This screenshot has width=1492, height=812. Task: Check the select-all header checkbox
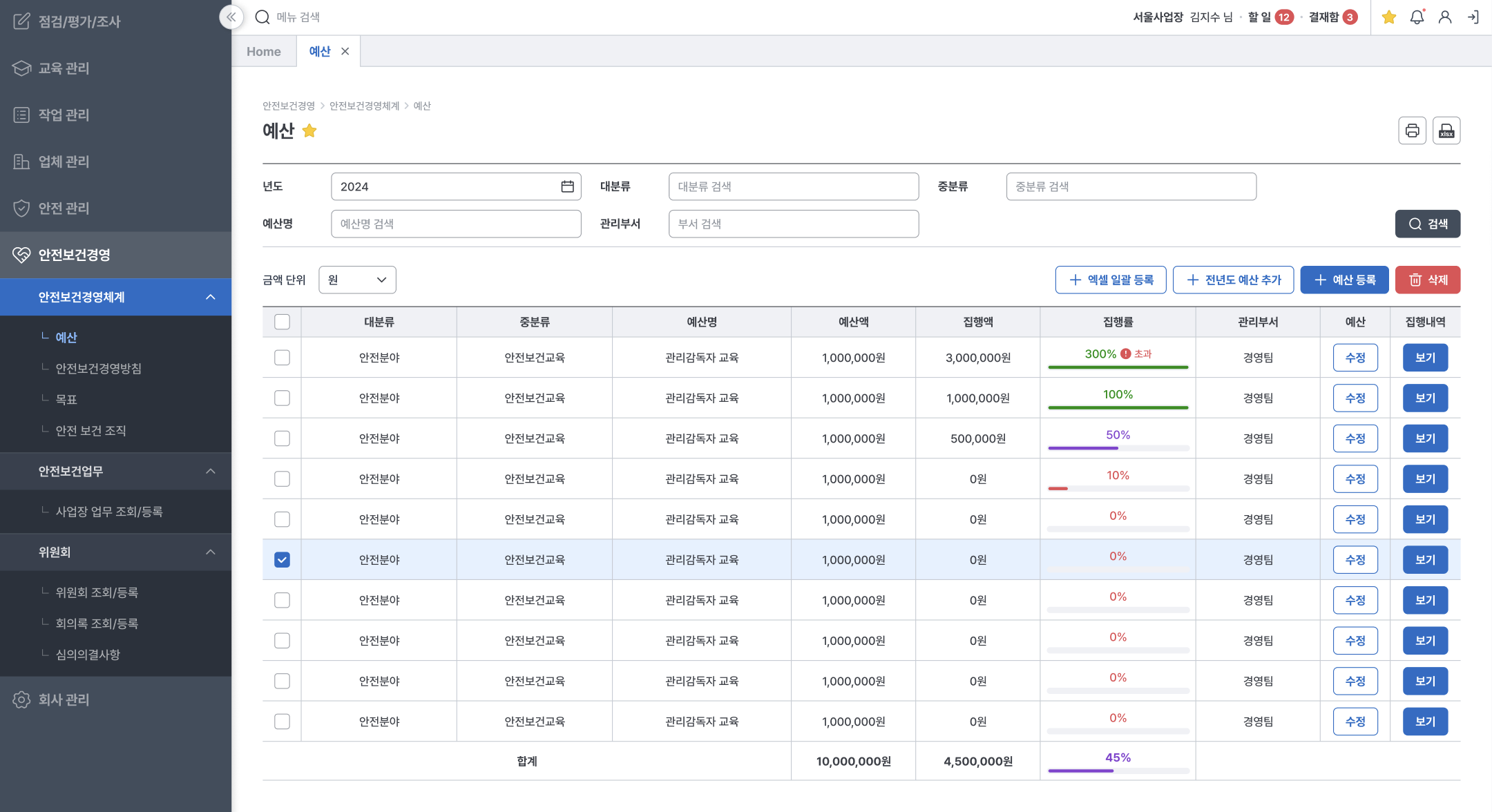(282, 322)
